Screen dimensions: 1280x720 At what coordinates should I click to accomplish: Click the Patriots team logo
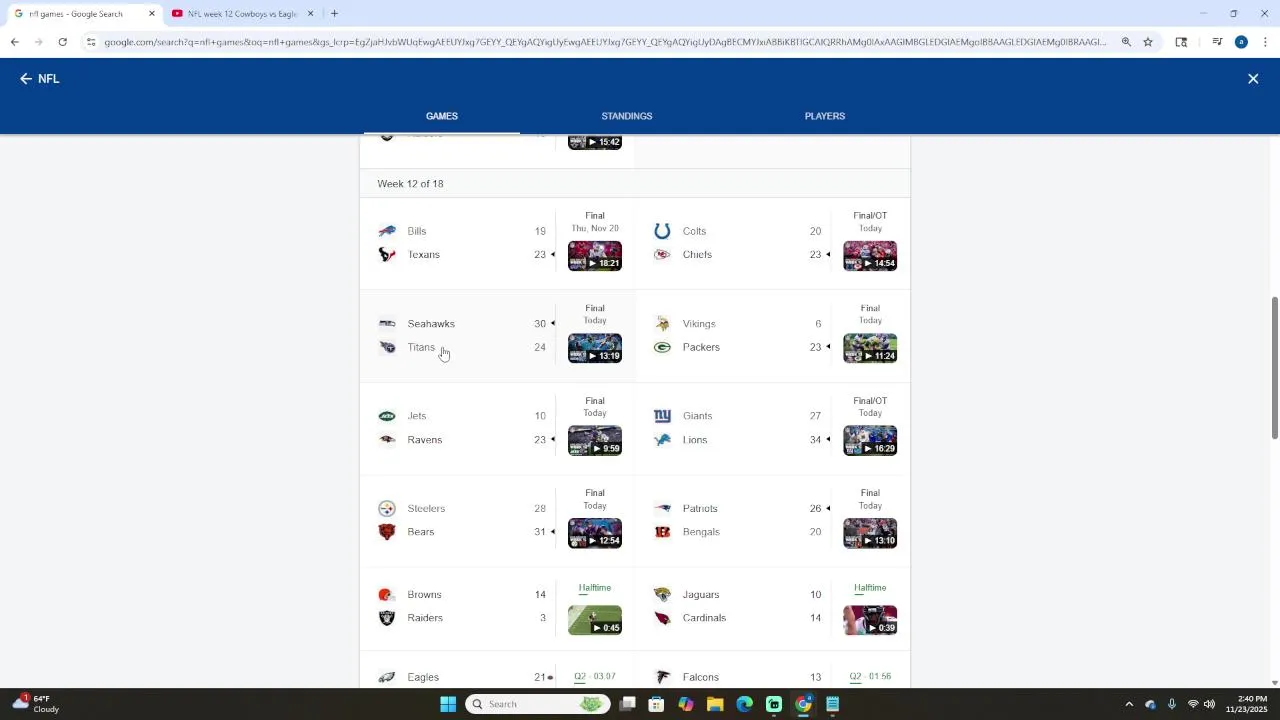click(662, 509)
